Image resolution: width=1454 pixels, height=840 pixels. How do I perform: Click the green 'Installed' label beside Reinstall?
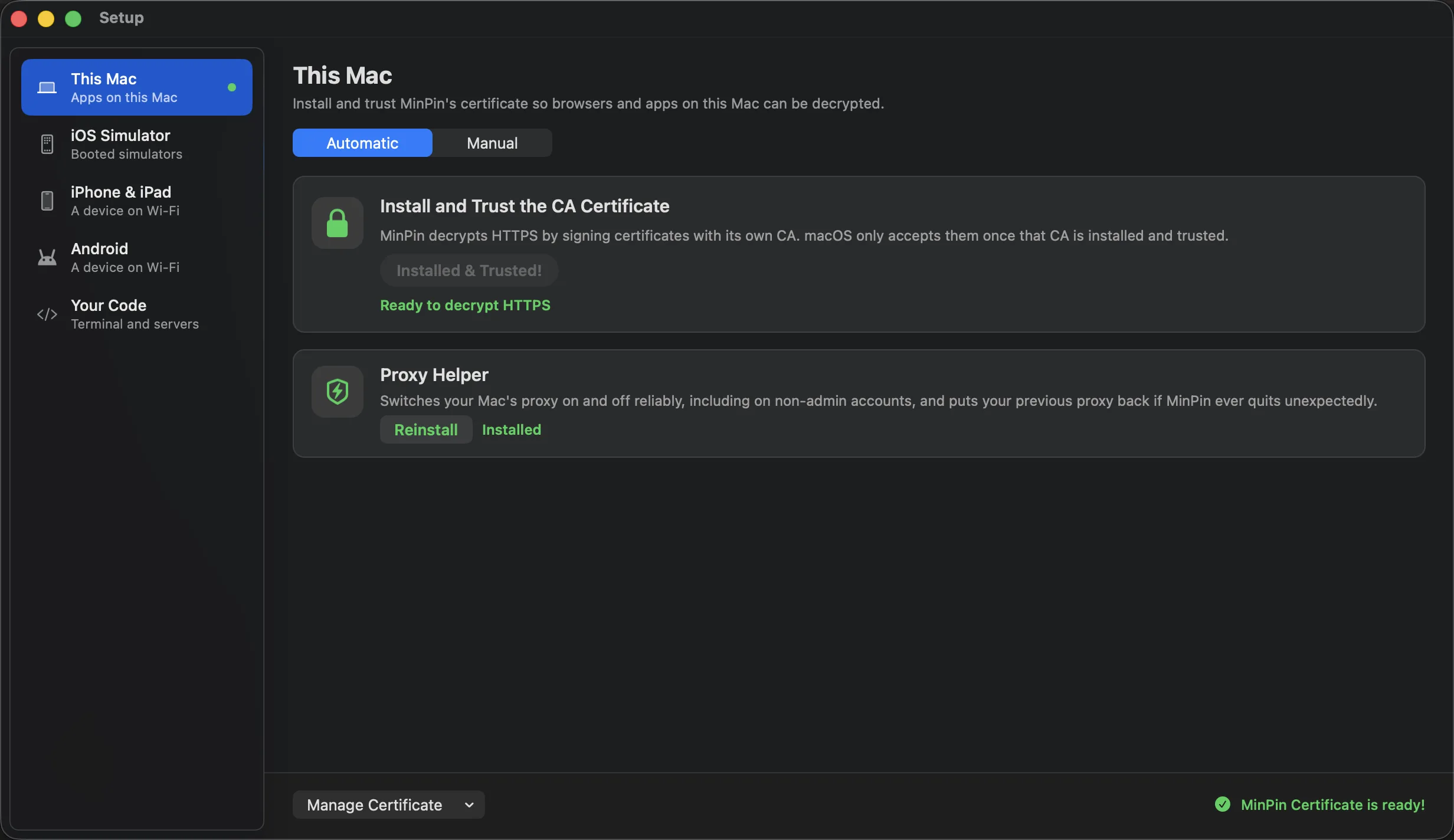coord(512,429)
